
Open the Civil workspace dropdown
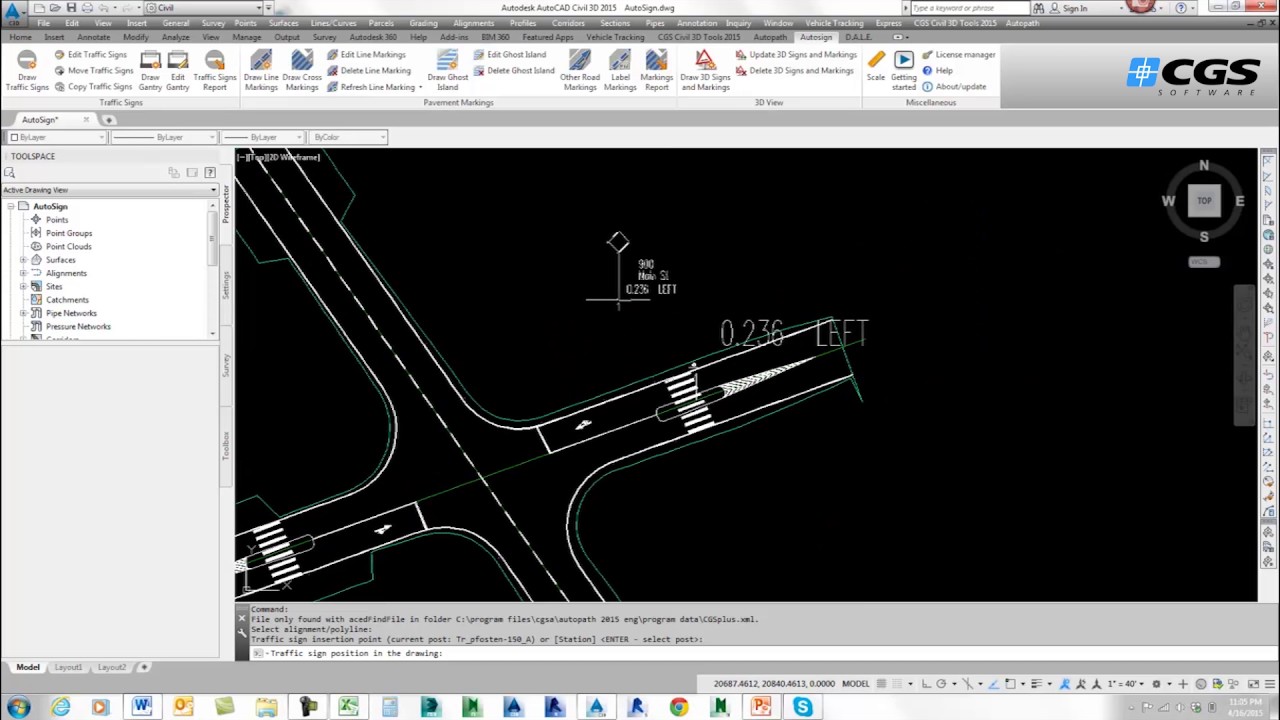(205, 8)
